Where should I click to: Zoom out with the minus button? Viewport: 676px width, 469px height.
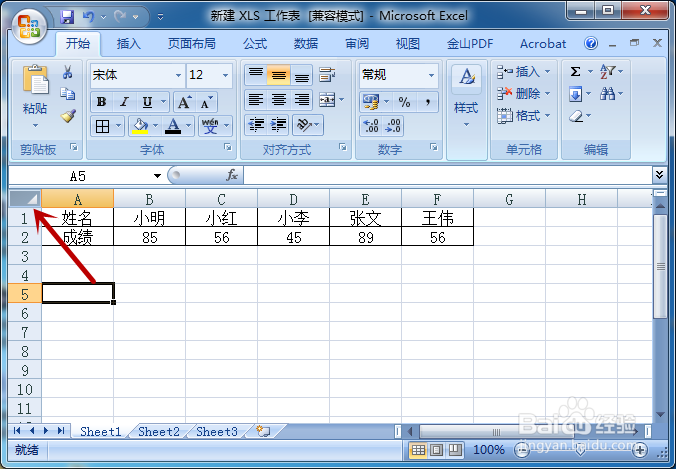pos(521,450)
